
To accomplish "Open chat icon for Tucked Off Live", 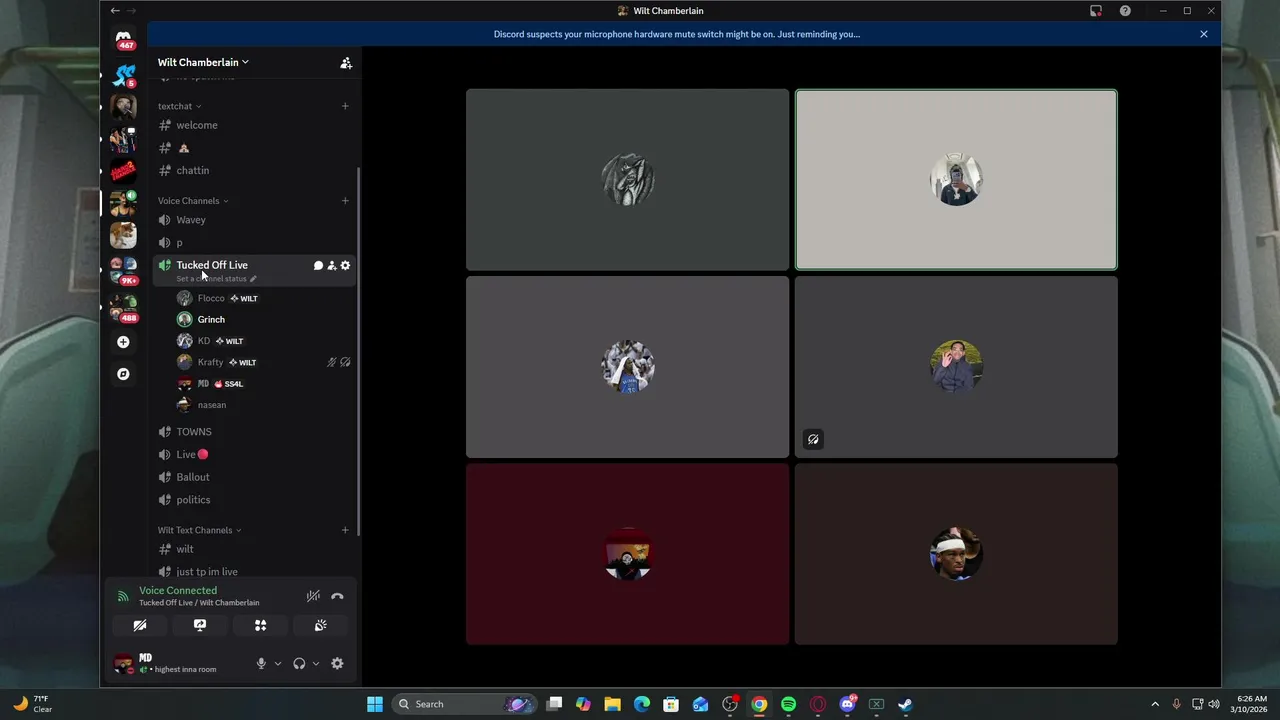I will (x=318, y=265).
